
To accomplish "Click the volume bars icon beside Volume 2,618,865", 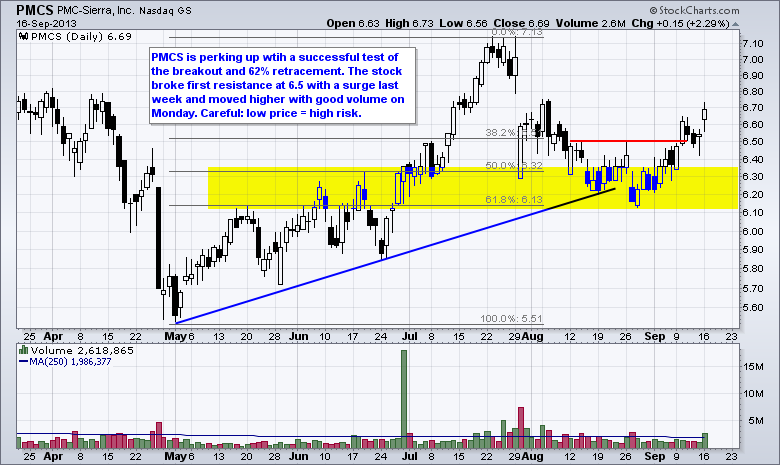I will tap(23, 350).
